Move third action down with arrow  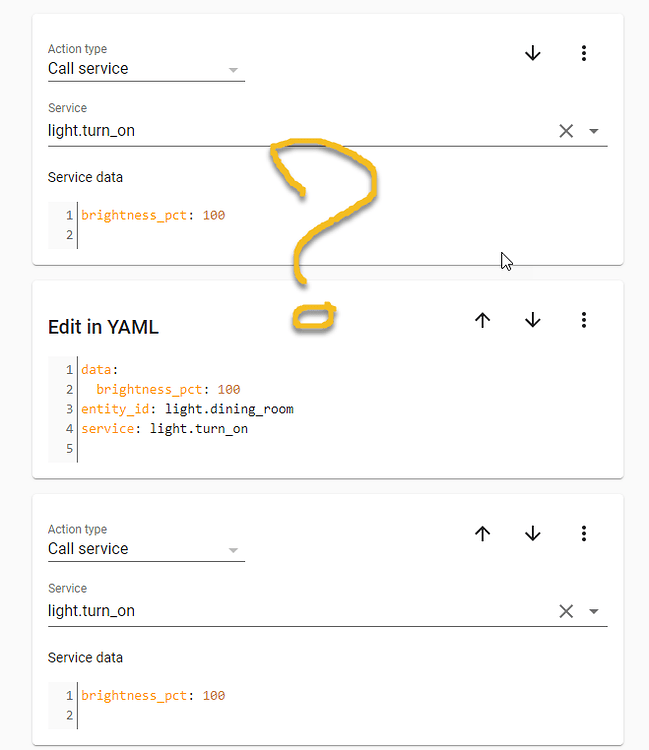(x=532, y=533)
